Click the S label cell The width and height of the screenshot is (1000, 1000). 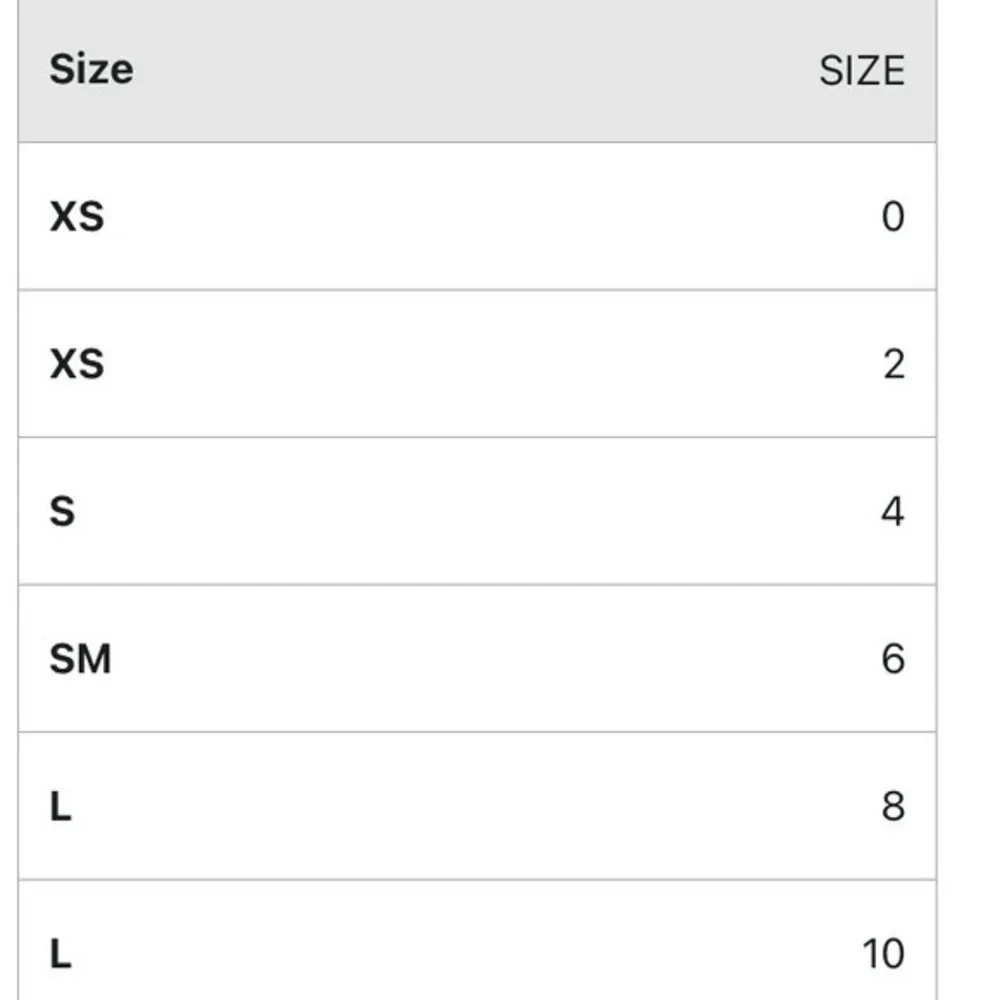62,511
